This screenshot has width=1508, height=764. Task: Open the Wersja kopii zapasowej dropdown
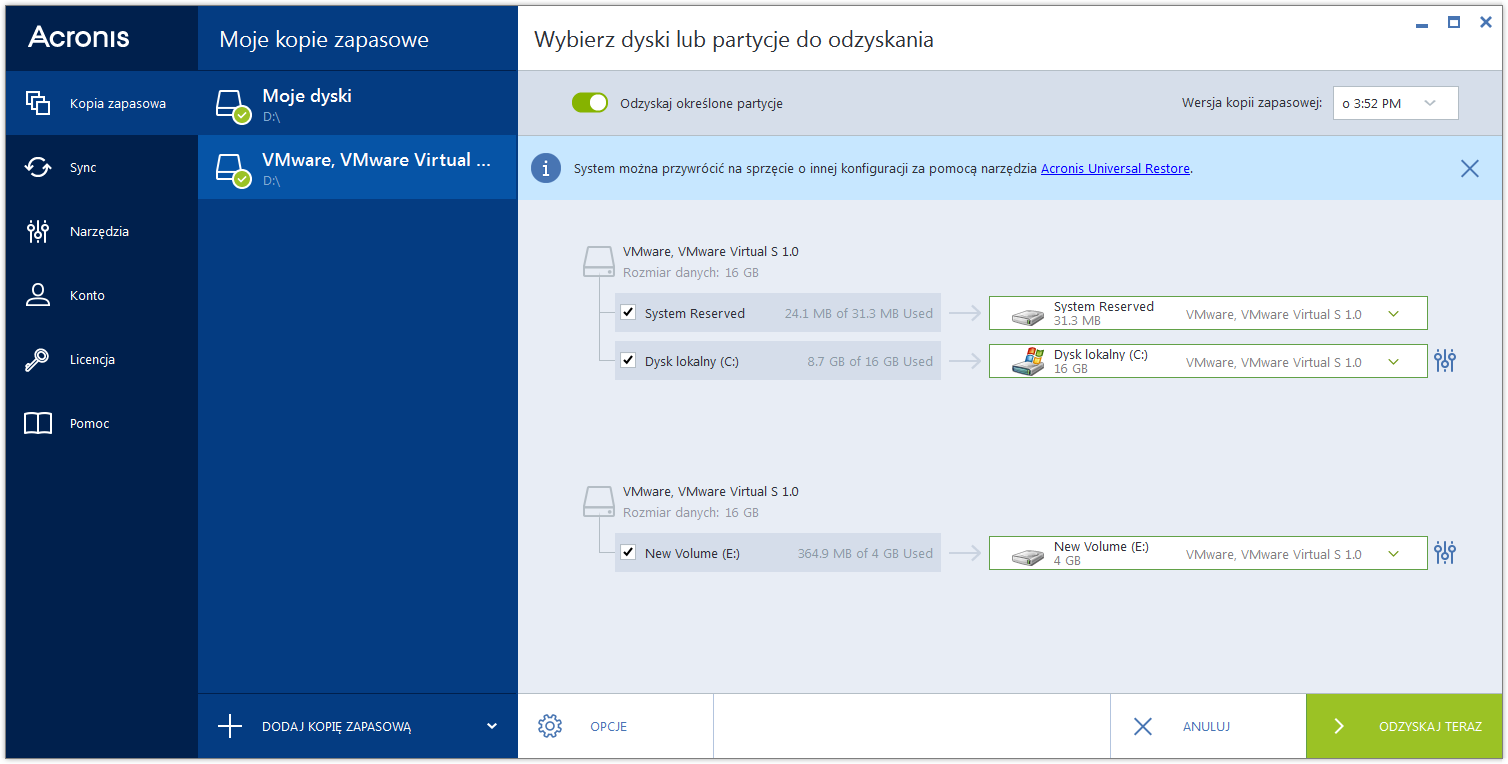[1395, 103]
